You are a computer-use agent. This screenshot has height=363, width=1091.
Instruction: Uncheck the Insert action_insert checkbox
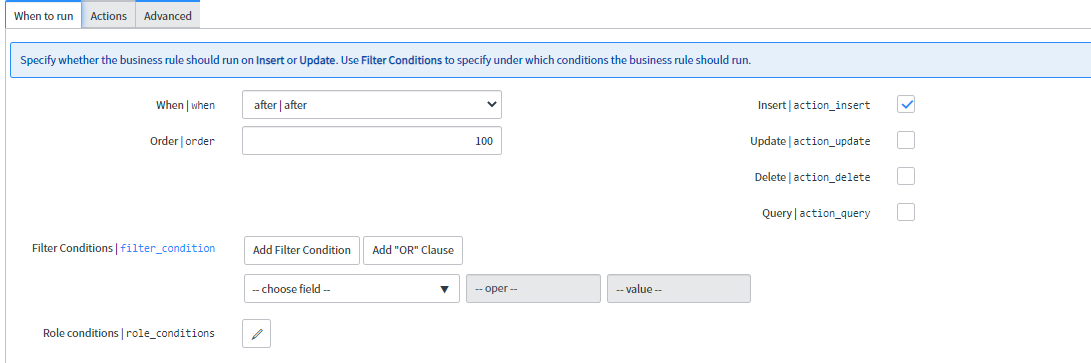pos(906,105)
